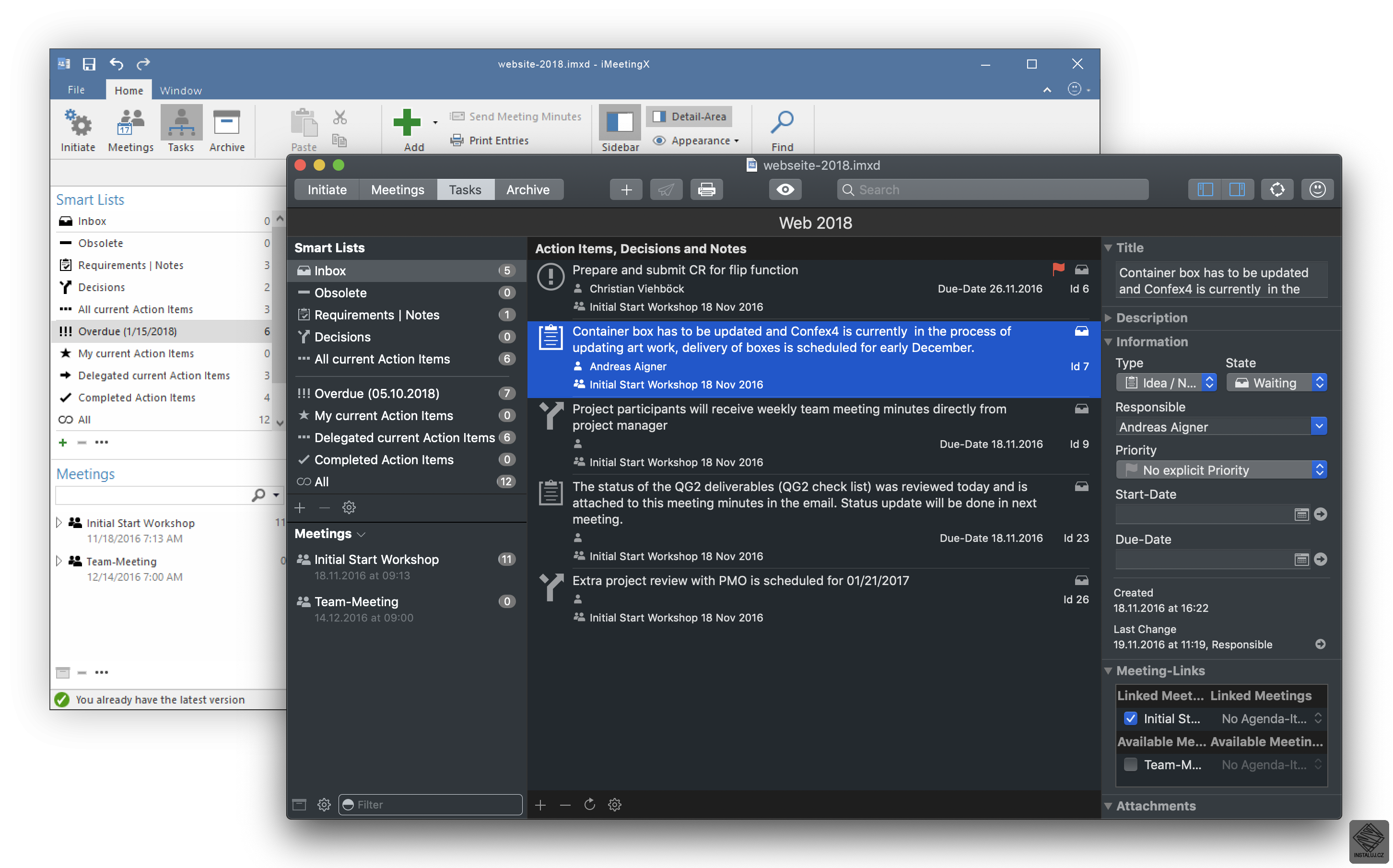Viewport: 1393px width, 868px height.
Task: Select Decisions in the Mac Smart Lists
Action: point(407,337)
